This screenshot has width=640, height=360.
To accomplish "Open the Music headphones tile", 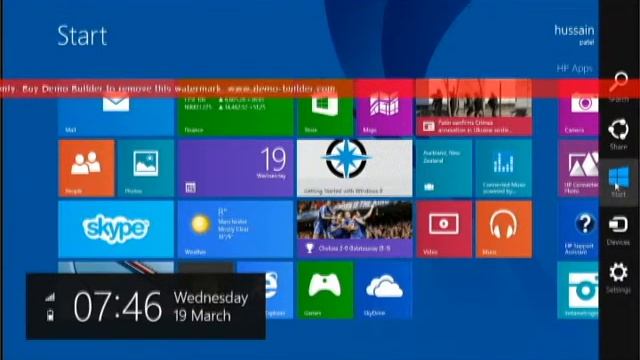I will tap(504, 229).
